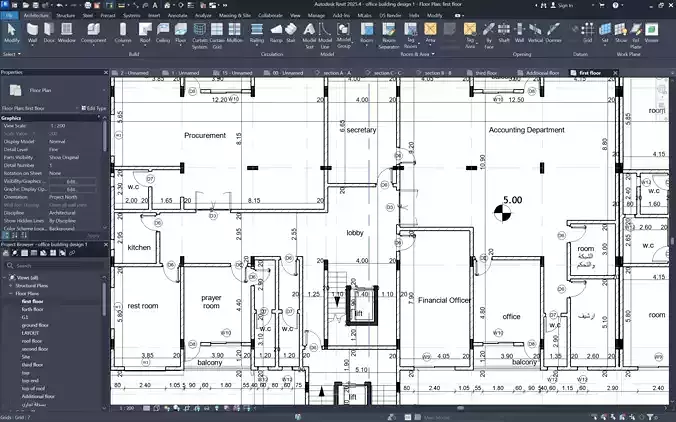676x422 pixels.
Task: Open the Set work plane dropdown arrow
Action: 605,45
